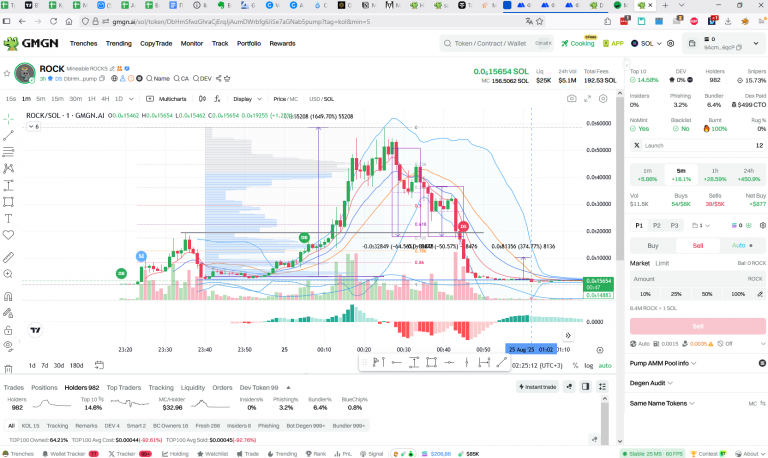Select horizontal ray in floating toolbar
Viewport: 768px width, 458px height.
[x=396, y=362]
